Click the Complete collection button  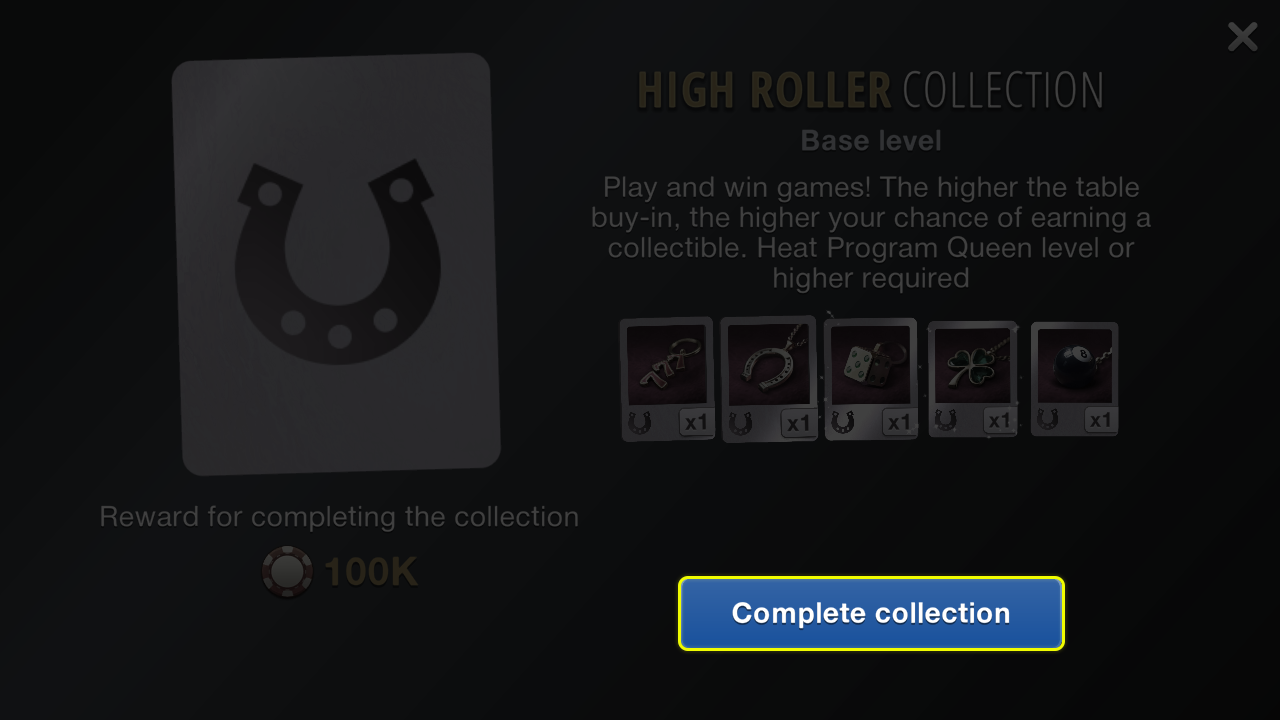coord(871,613)
